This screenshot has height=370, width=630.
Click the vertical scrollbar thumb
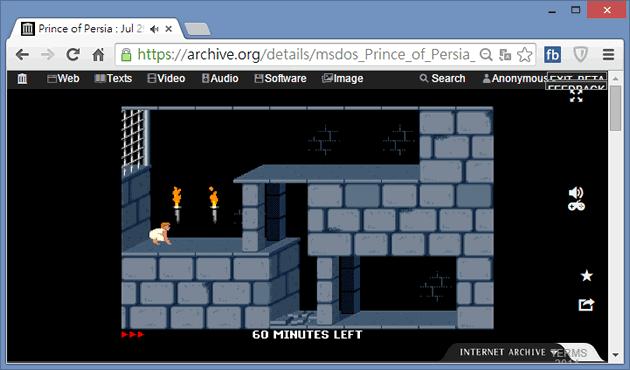(615, 108)
